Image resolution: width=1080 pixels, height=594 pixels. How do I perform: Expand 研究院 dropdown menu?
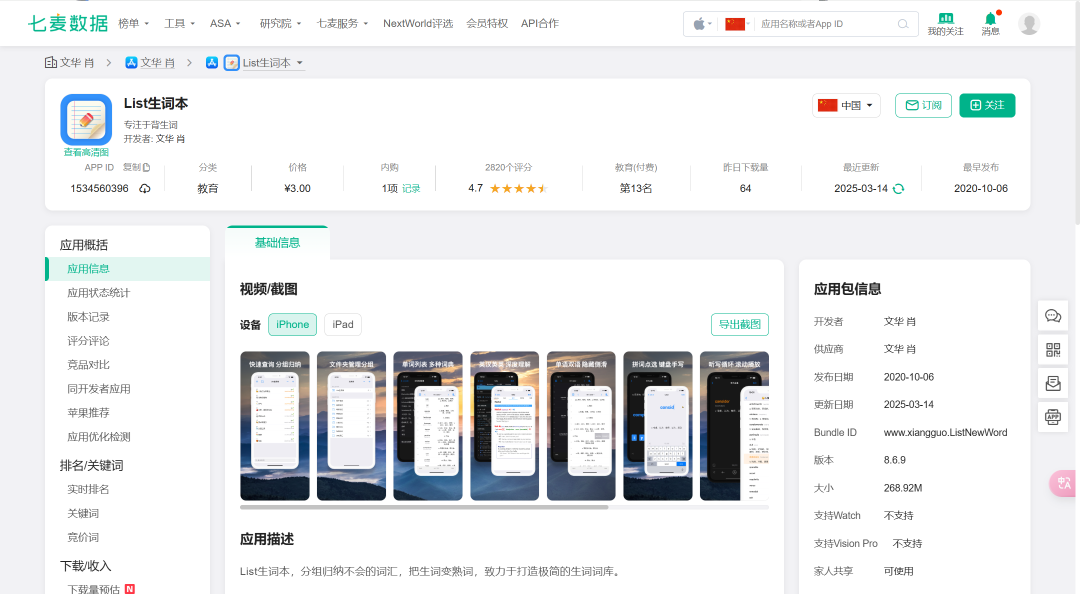[280, 23]
